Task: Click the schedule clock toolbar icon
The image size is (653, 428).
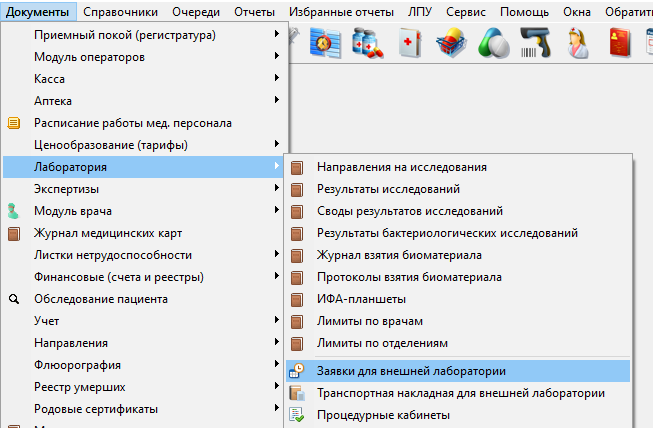Action: pyautogui.click(x=325, y=44)
